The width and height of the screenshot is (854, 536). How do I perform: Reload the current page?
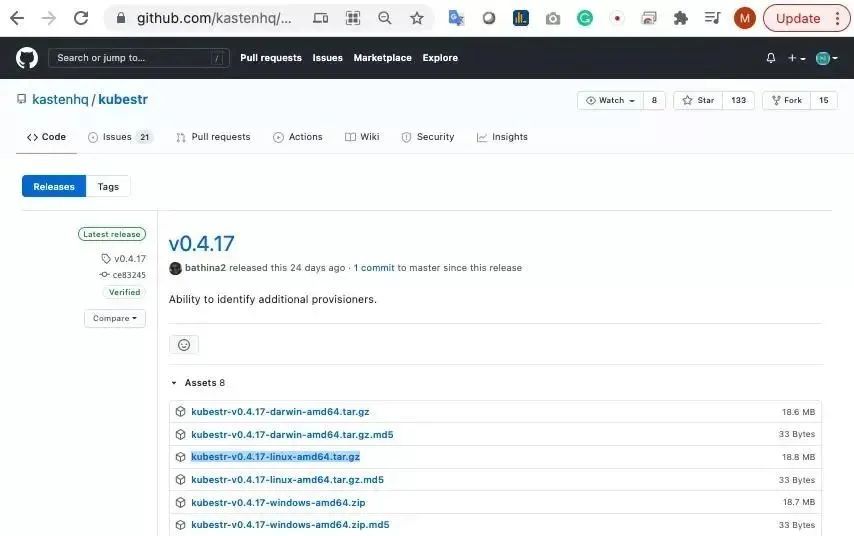81,19
